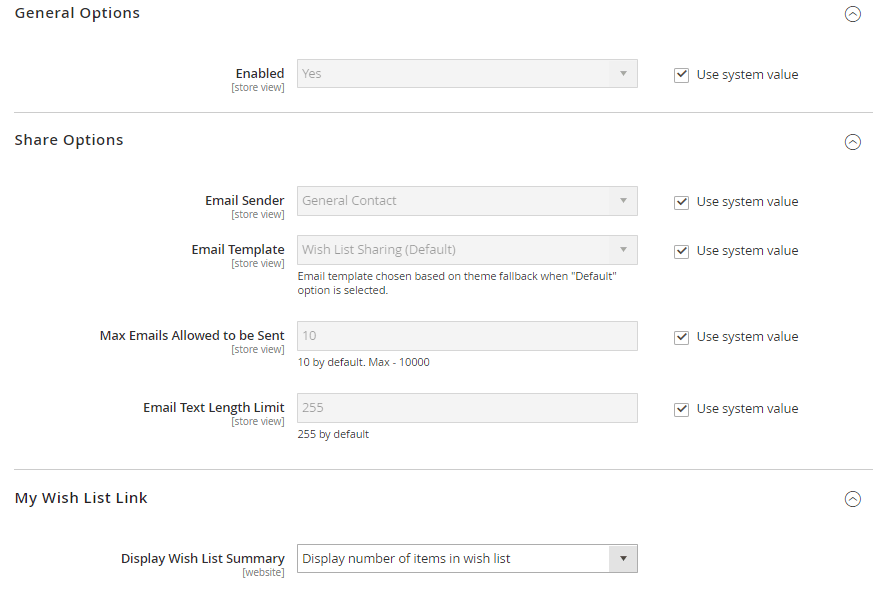Click the Display Wish List Summary label
The width and height of the screenshot is (875, 591).
tap(203, 559)
